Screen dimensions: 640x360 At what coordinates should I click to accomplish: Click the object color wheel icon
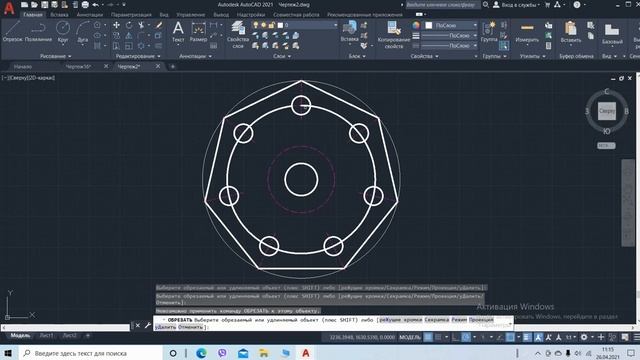click(416, 25)
